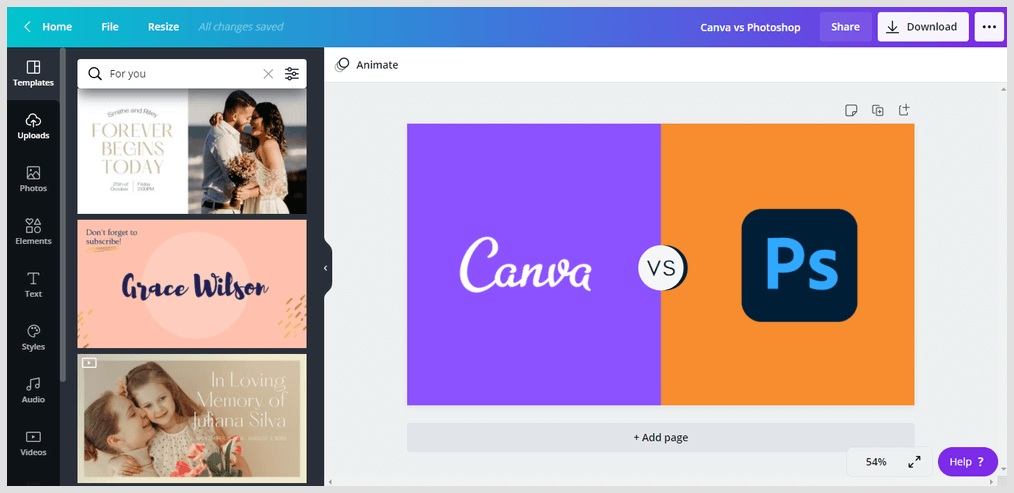Open the File menu

(110, 27)
